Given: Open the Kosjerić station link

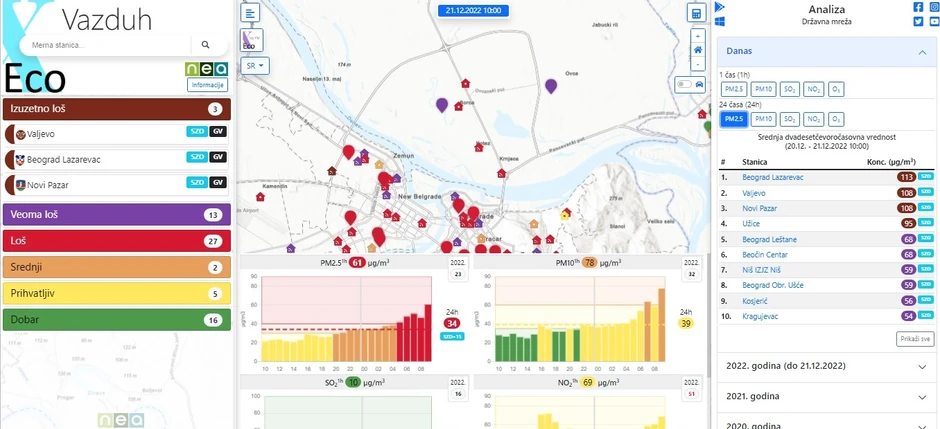Looking at the screenshot, I should click(755, 301).
